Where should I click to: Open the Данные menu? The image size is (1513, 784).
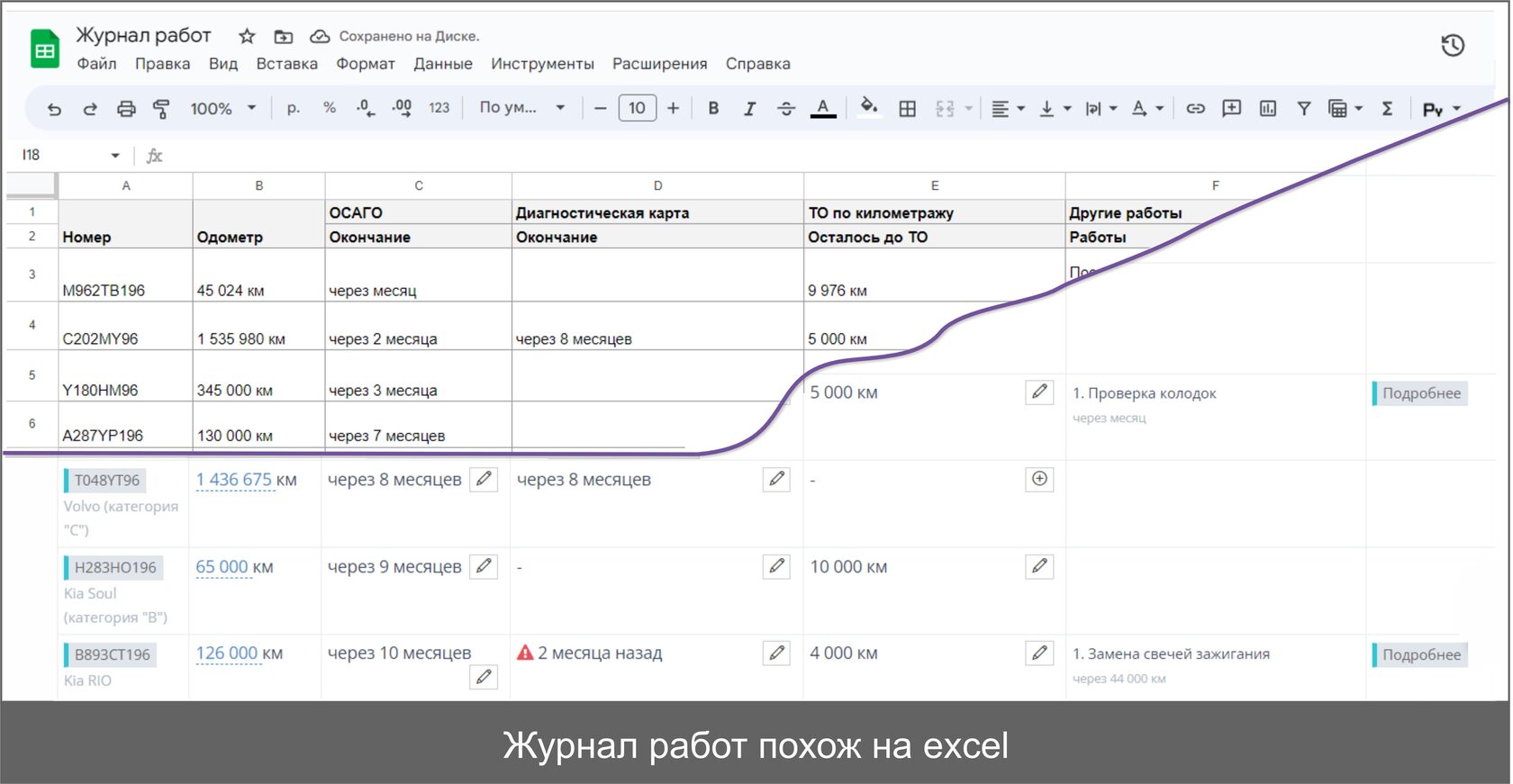(x=443, y=64)
